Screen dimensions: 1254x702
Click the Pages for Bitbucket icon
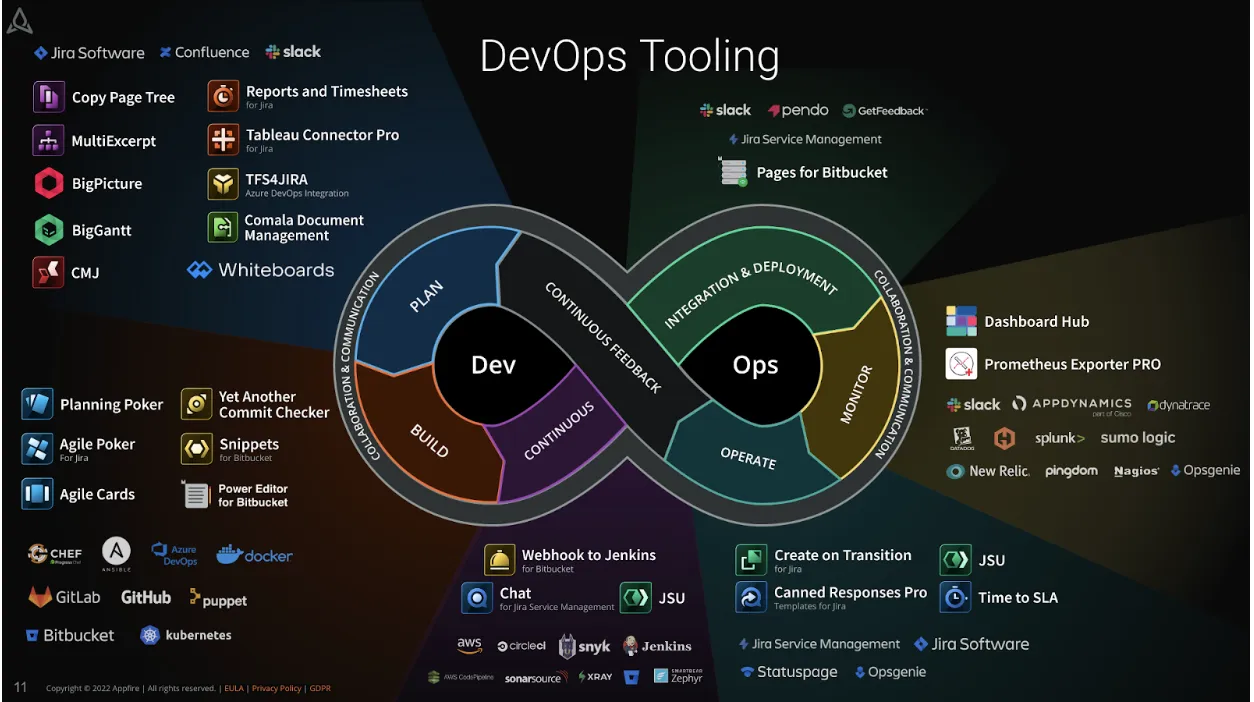pos(734,172)
